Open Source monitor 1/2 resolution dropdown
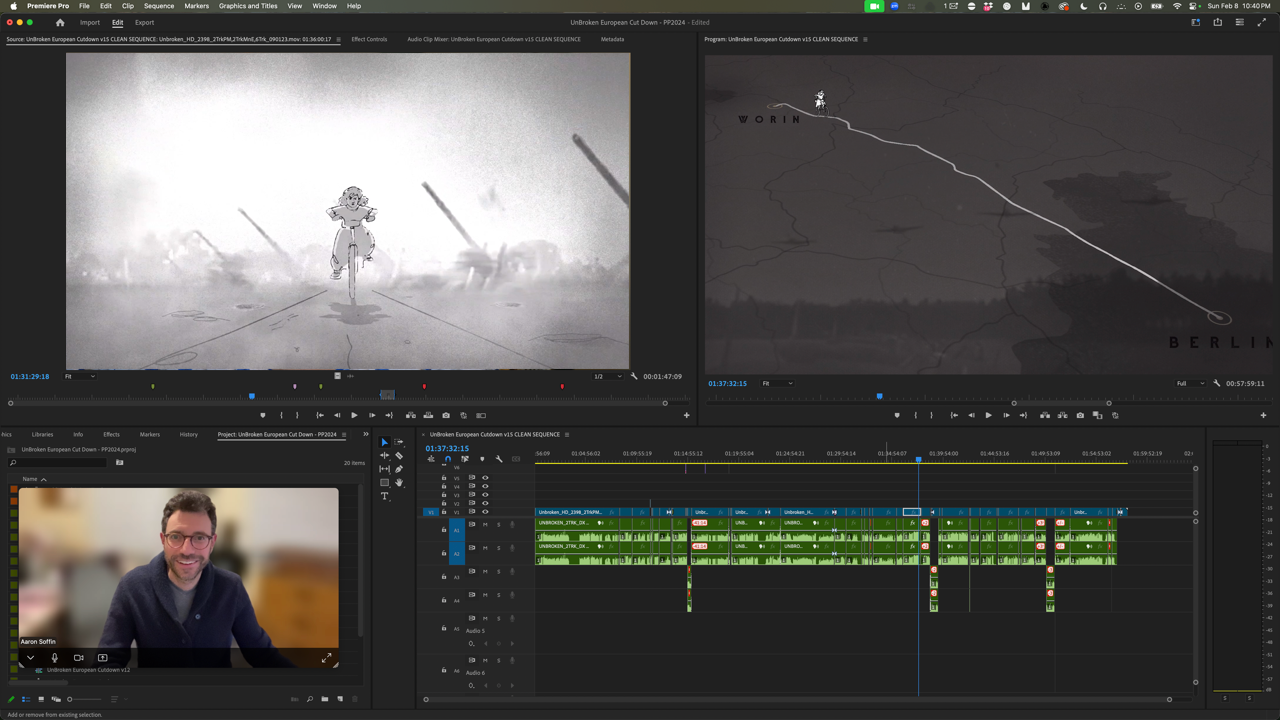Image resolution: width=1280 pixels, height=720 pixels. (x=607, y=377)
